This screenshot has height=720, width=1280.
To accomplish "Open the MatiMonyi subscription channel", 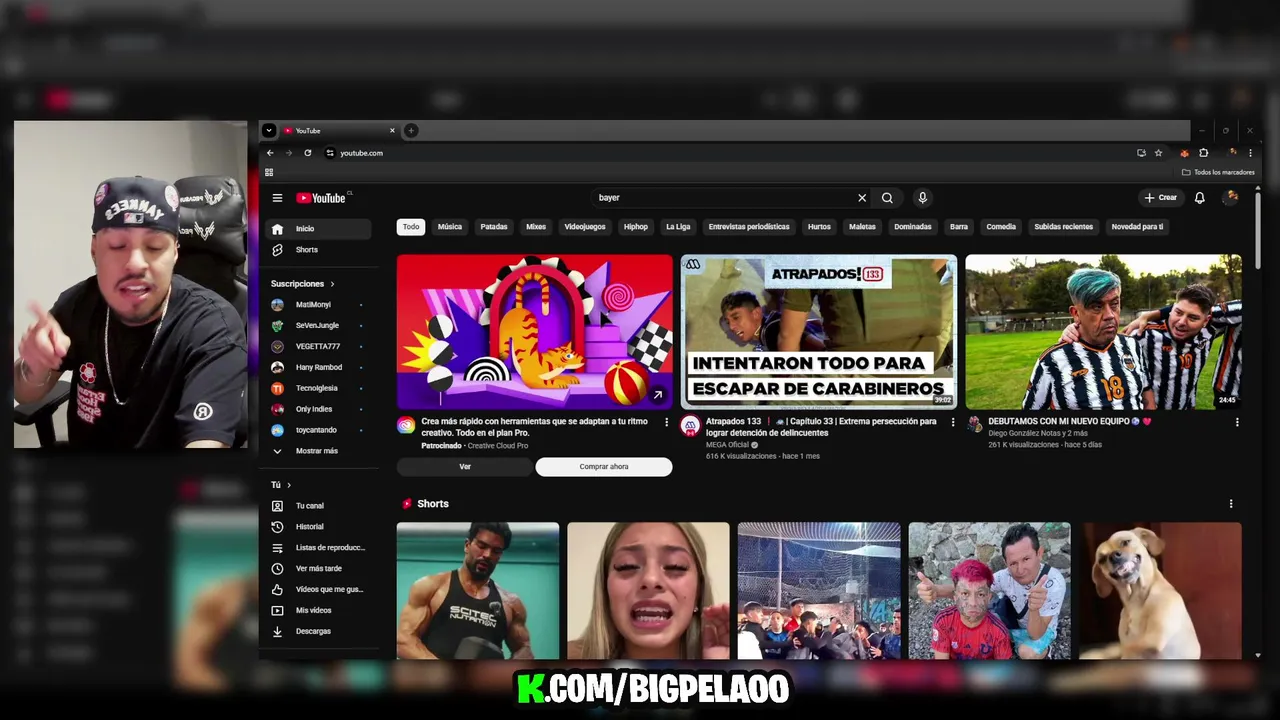I will click(316, 305).
